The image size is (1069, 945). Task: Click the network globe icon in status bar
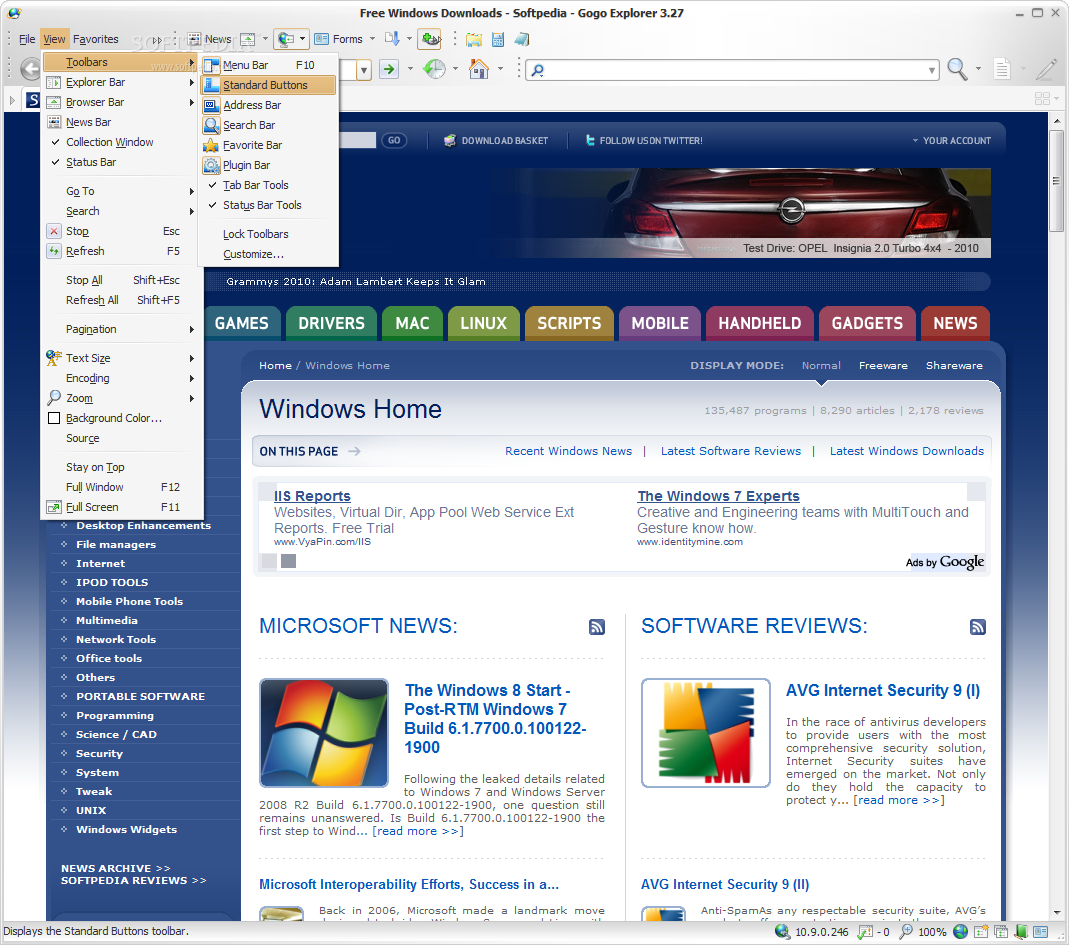(x=782, y=931)
